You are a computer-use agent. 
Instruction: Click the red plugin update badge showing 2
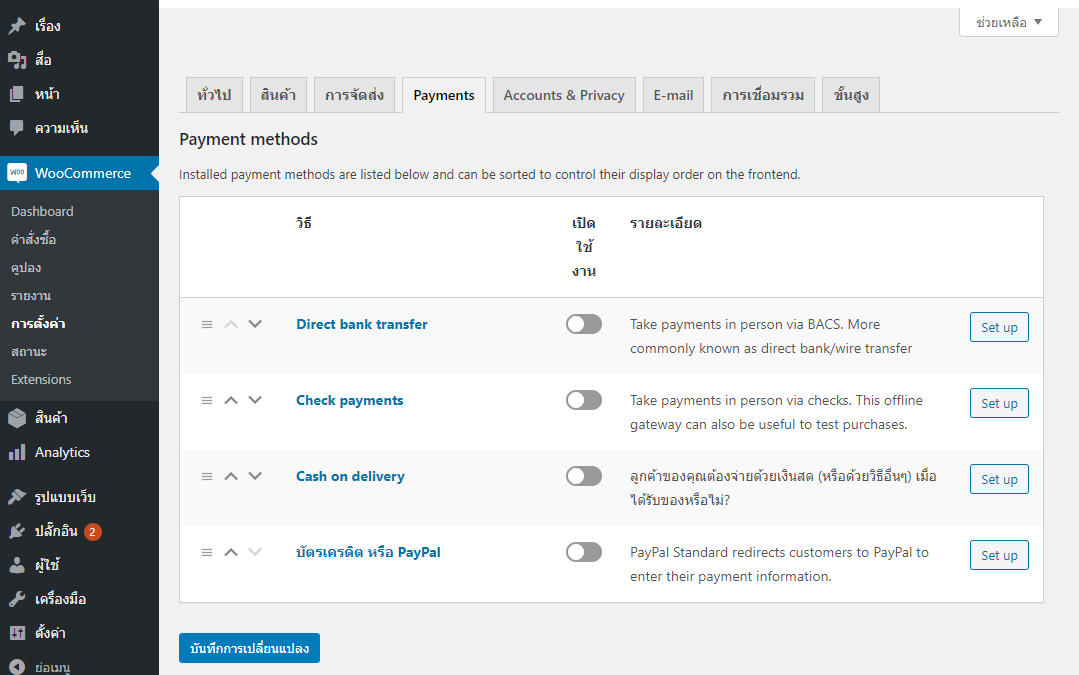[x=93, y=532]
